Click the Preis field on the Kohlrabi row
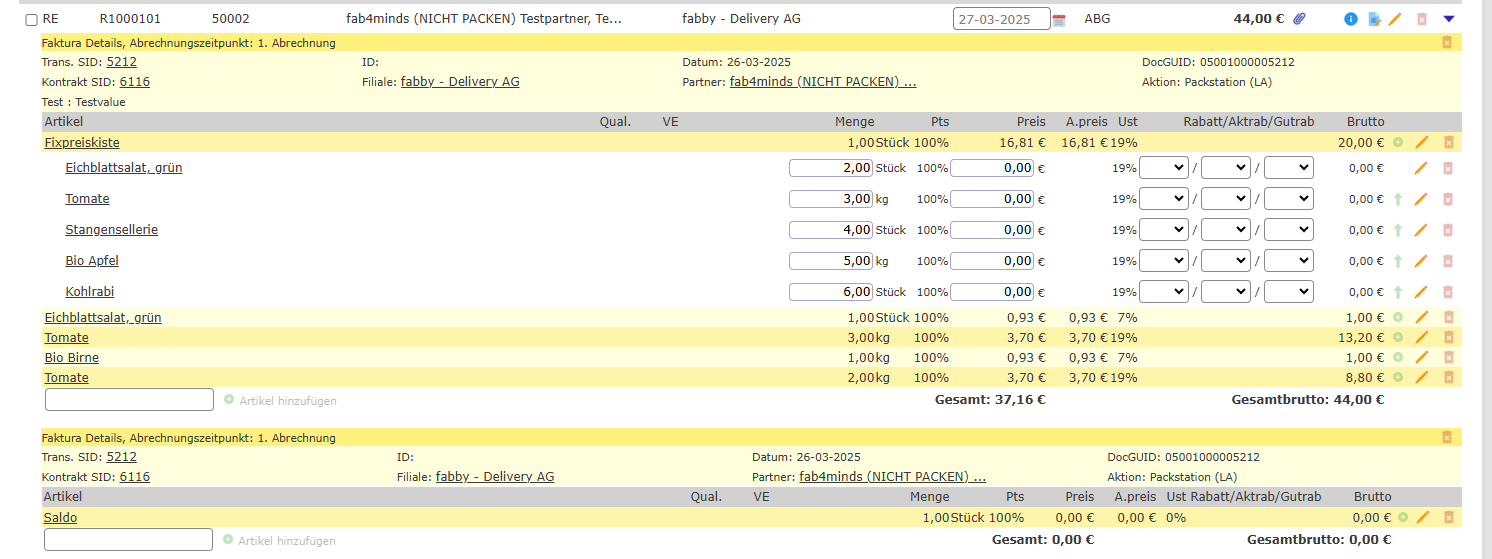 (x=992, y=292)
